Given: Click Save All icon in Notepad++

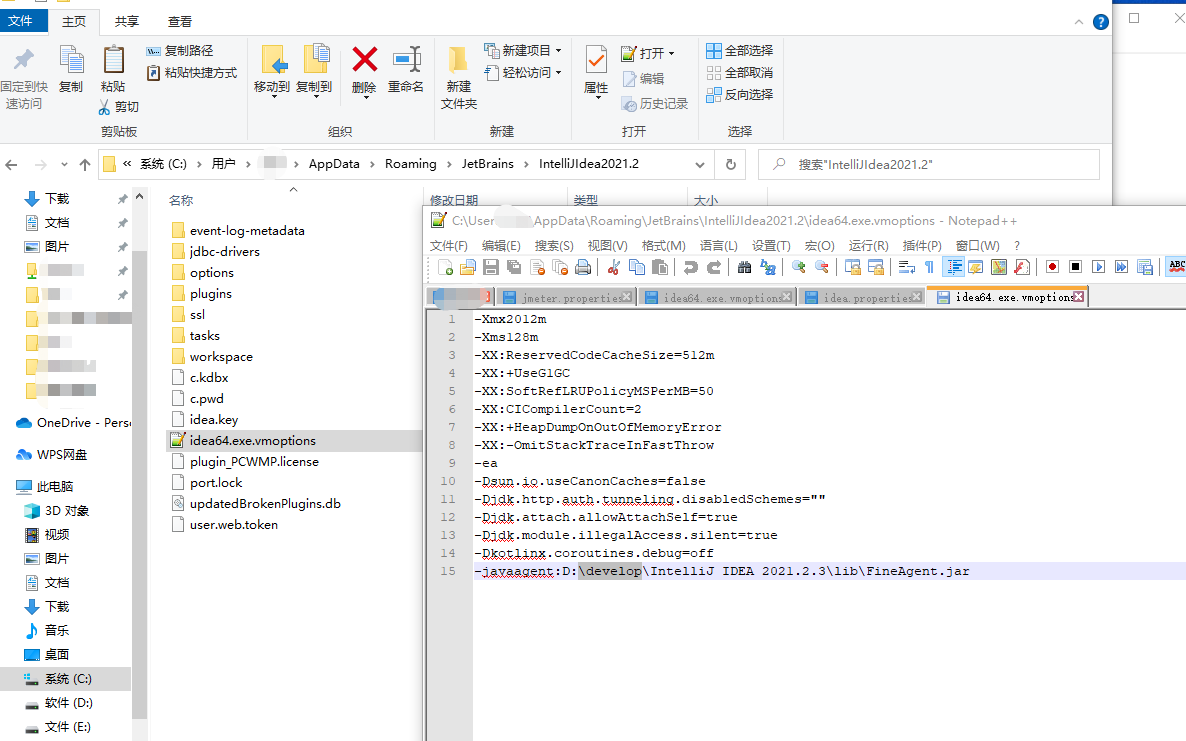Looking at the screenshot, I should tap(514, 267).
